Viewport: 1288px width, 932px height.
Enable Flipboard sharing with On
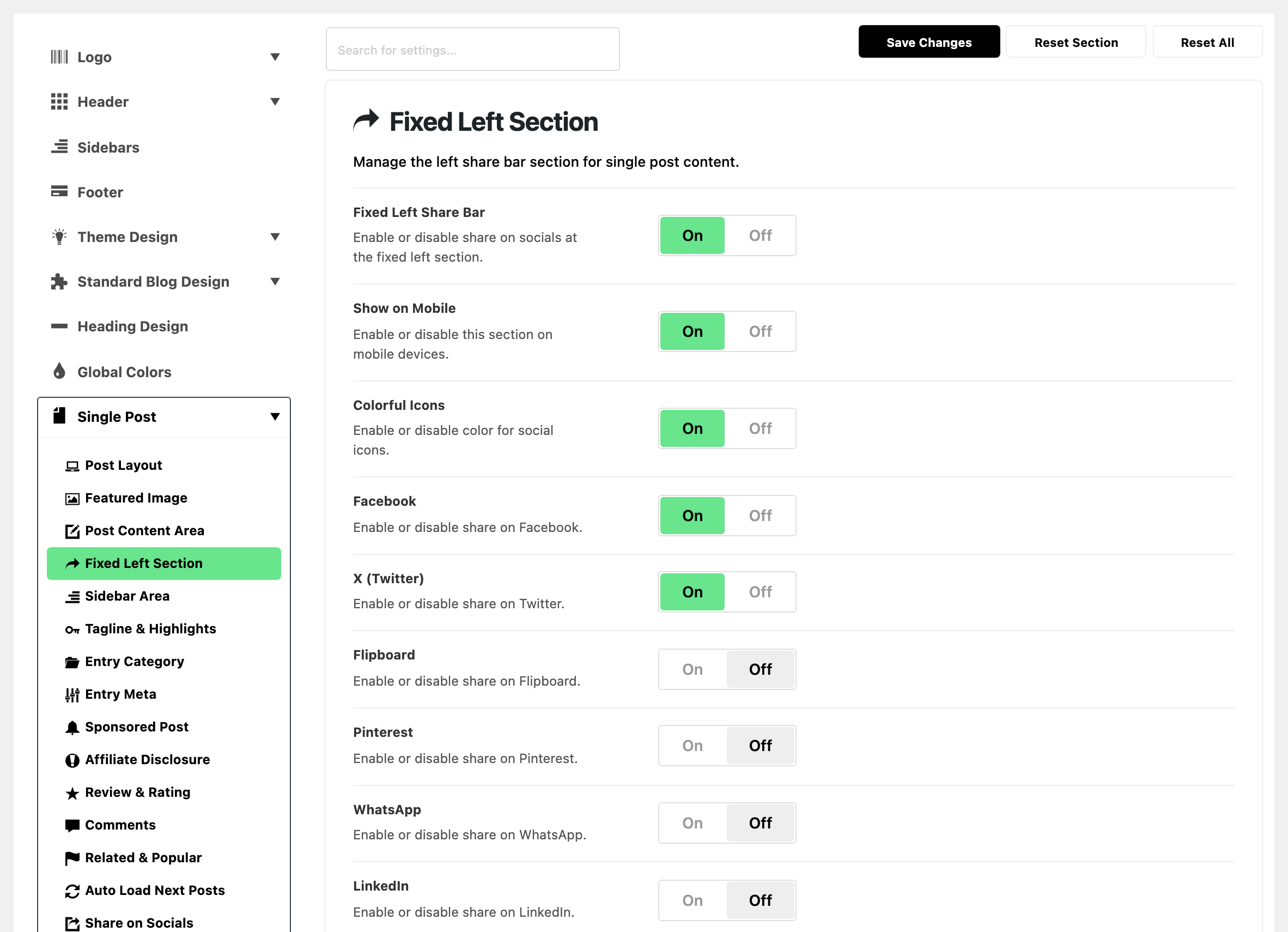pyautogui.click(x=692, y=669)
